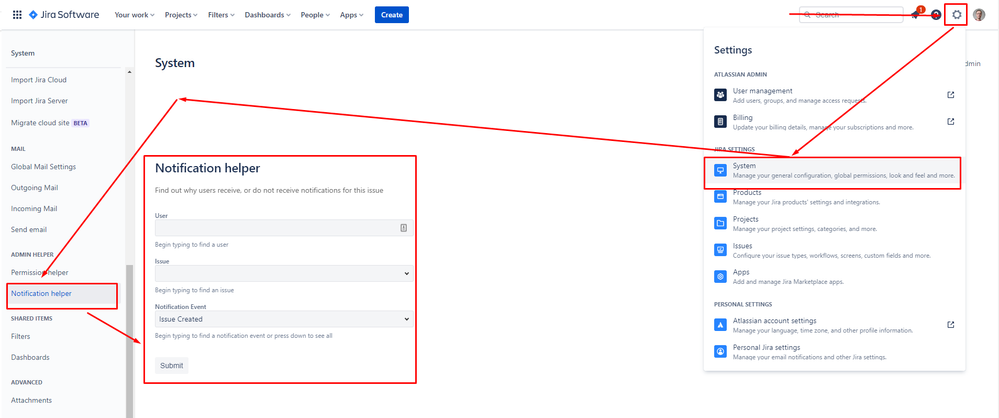Open Global Mail Settings
This screenshot has width=999, height=418.
coord(43,167)
